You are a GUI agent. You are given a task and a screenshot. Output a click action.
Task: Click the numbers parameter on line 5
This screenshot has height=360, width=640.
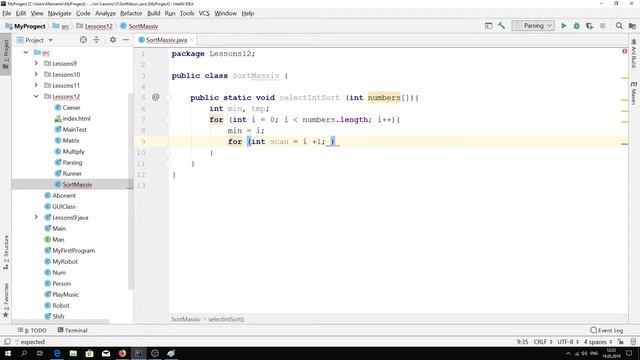[x=384, y=98]
